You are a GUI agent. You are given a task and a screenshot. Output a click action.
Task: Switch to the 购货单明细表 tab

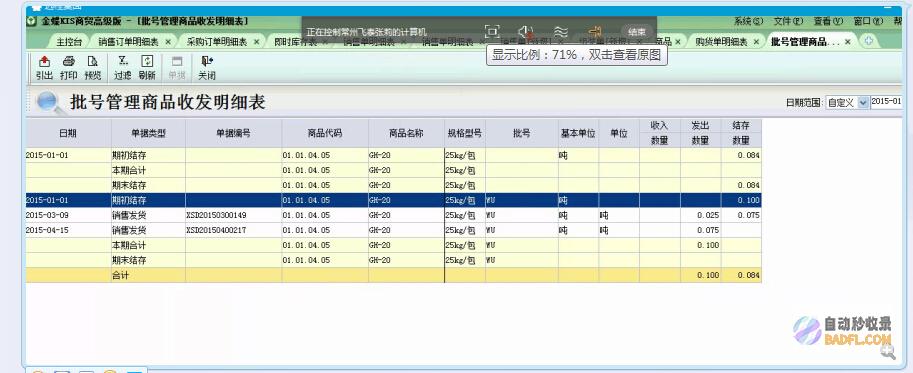point(721,42)
